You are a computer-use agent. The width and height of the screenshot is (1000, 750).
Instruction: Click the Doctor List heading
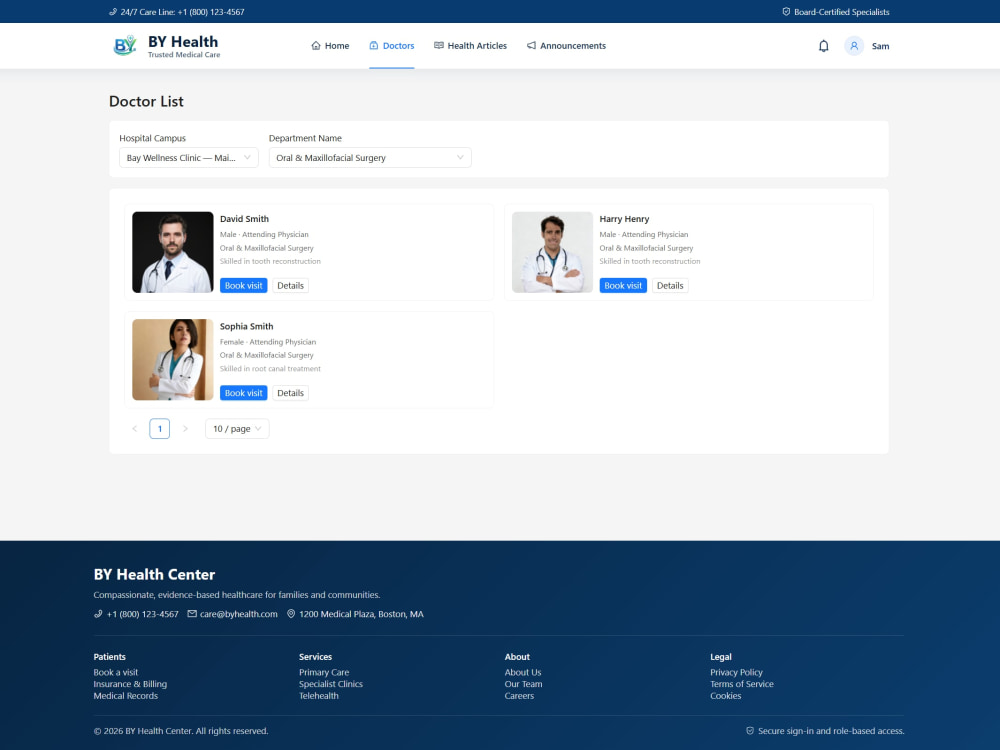146,101
